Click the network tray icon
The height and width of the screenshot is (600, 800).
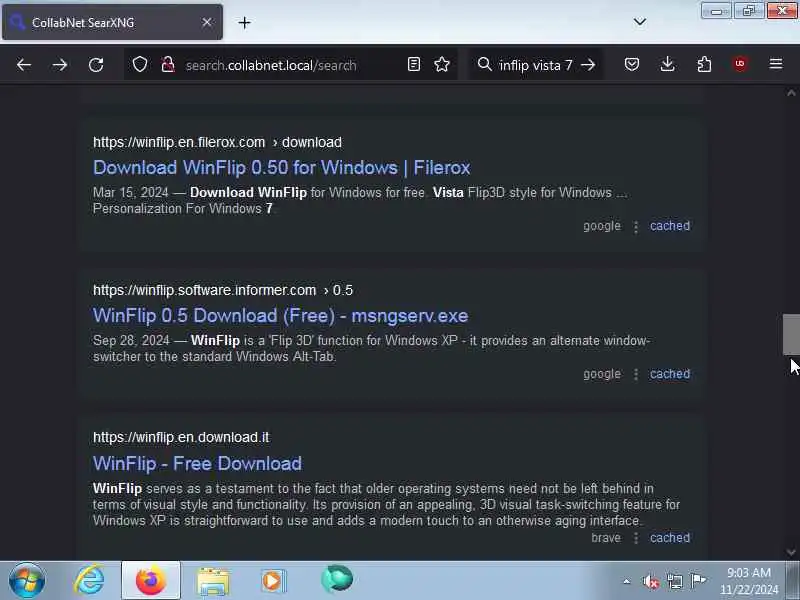[x=674, y=581]
